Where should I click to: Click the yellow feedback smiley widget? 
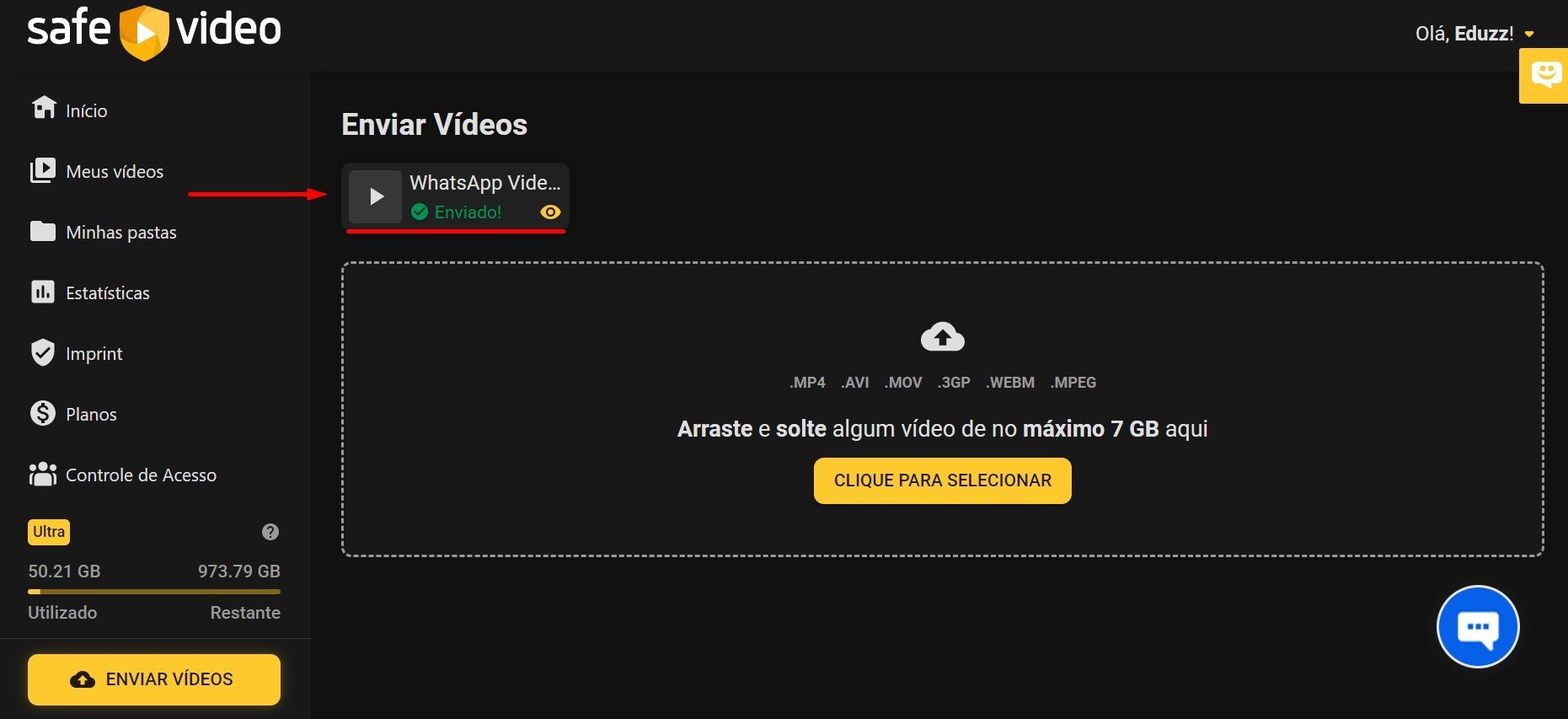1544,76
